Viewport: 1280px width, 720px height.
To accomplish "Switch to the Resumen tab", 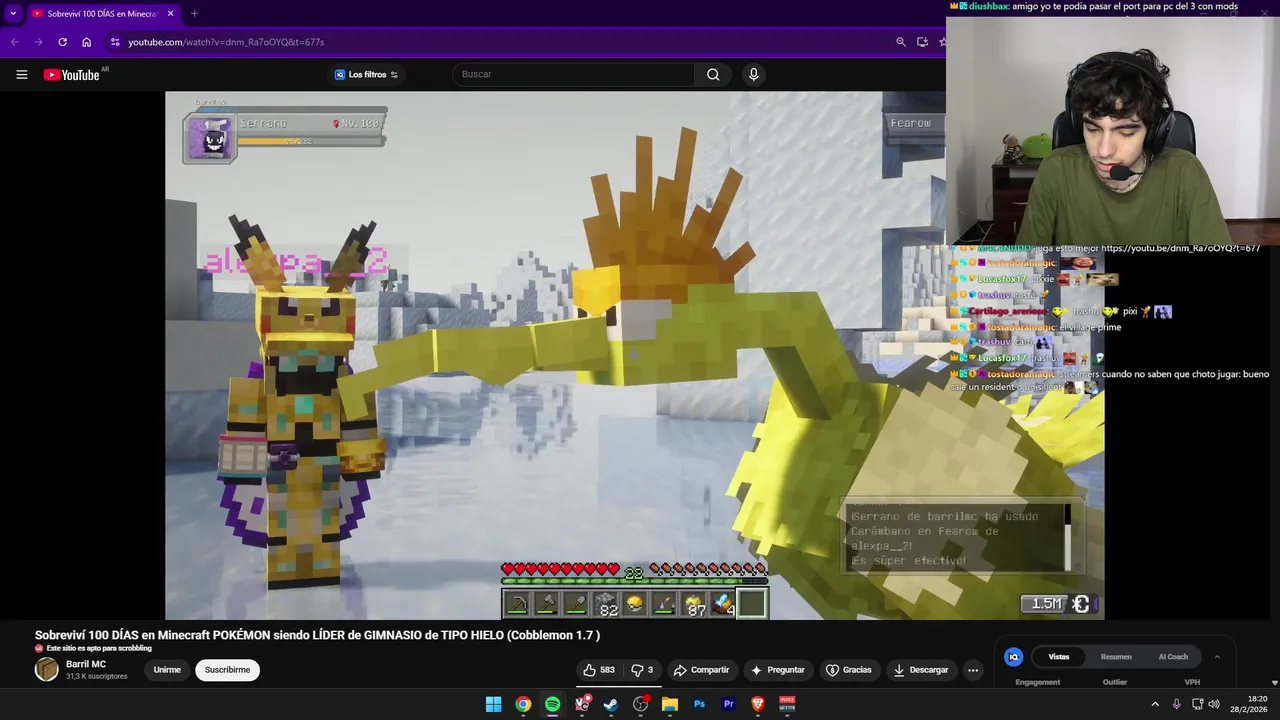I will pos(1116,657).
